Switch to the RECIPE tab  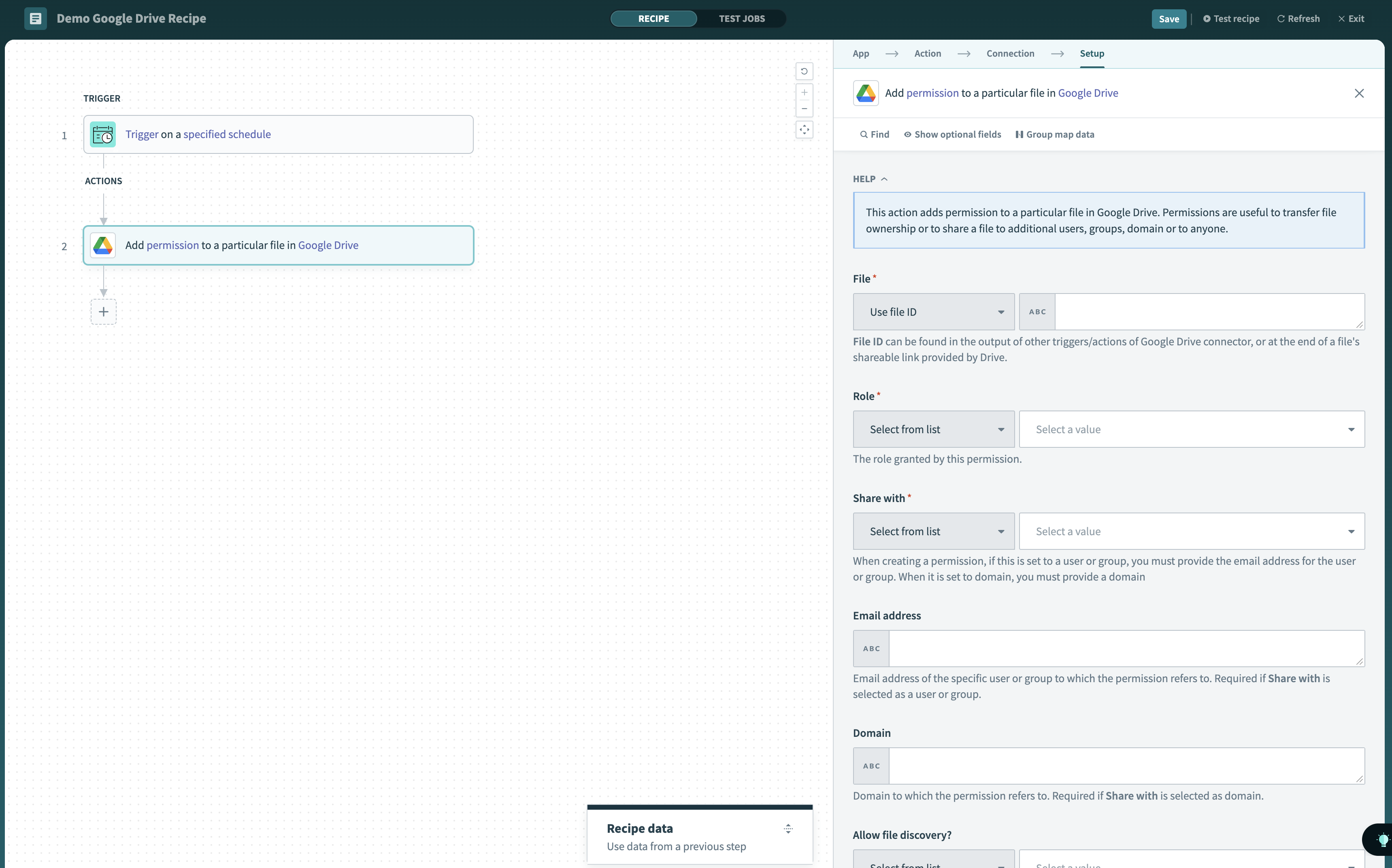tap(653, 18)
